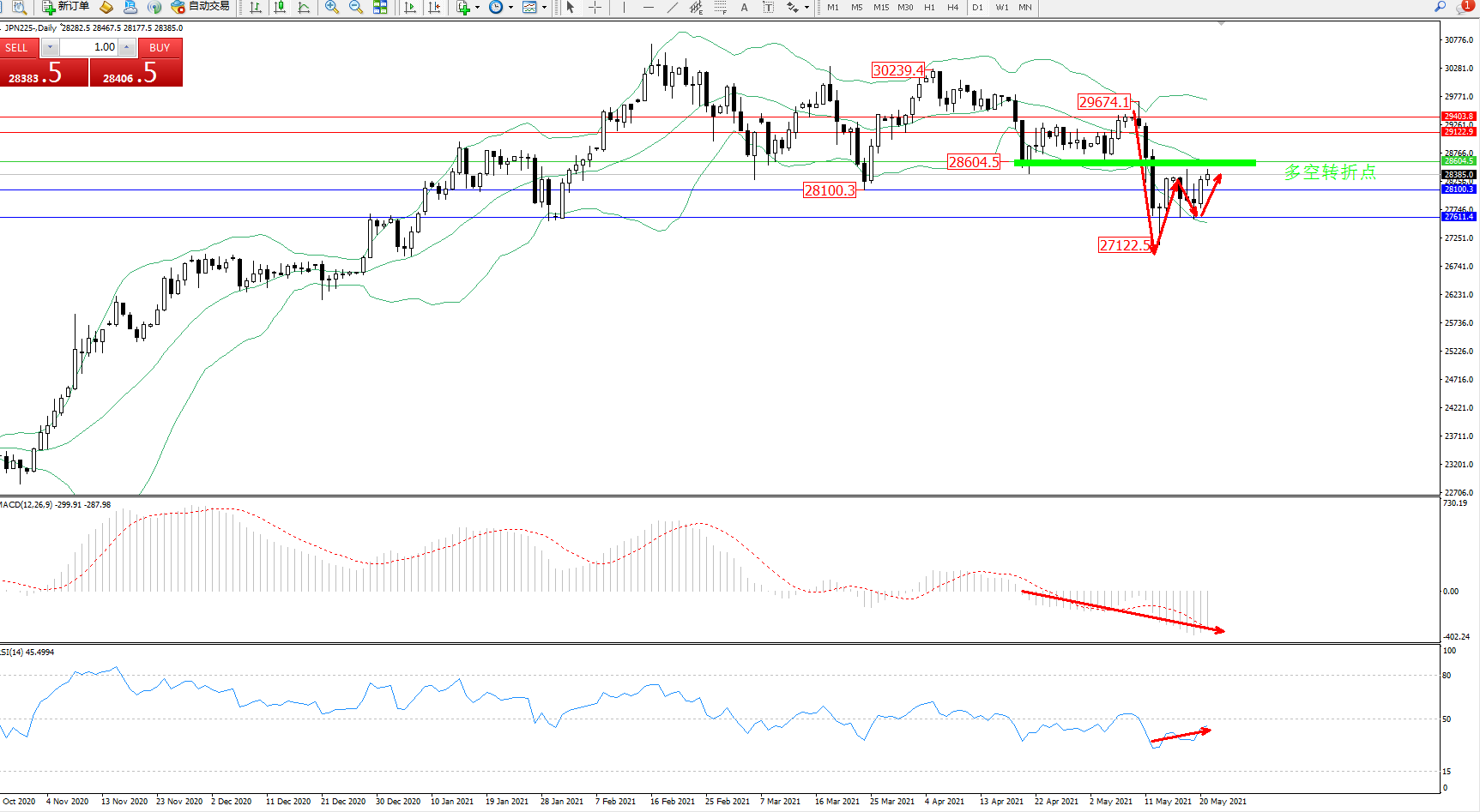
Task: Select the crosshair cursor tool
Action: click(x=595, y=8)
